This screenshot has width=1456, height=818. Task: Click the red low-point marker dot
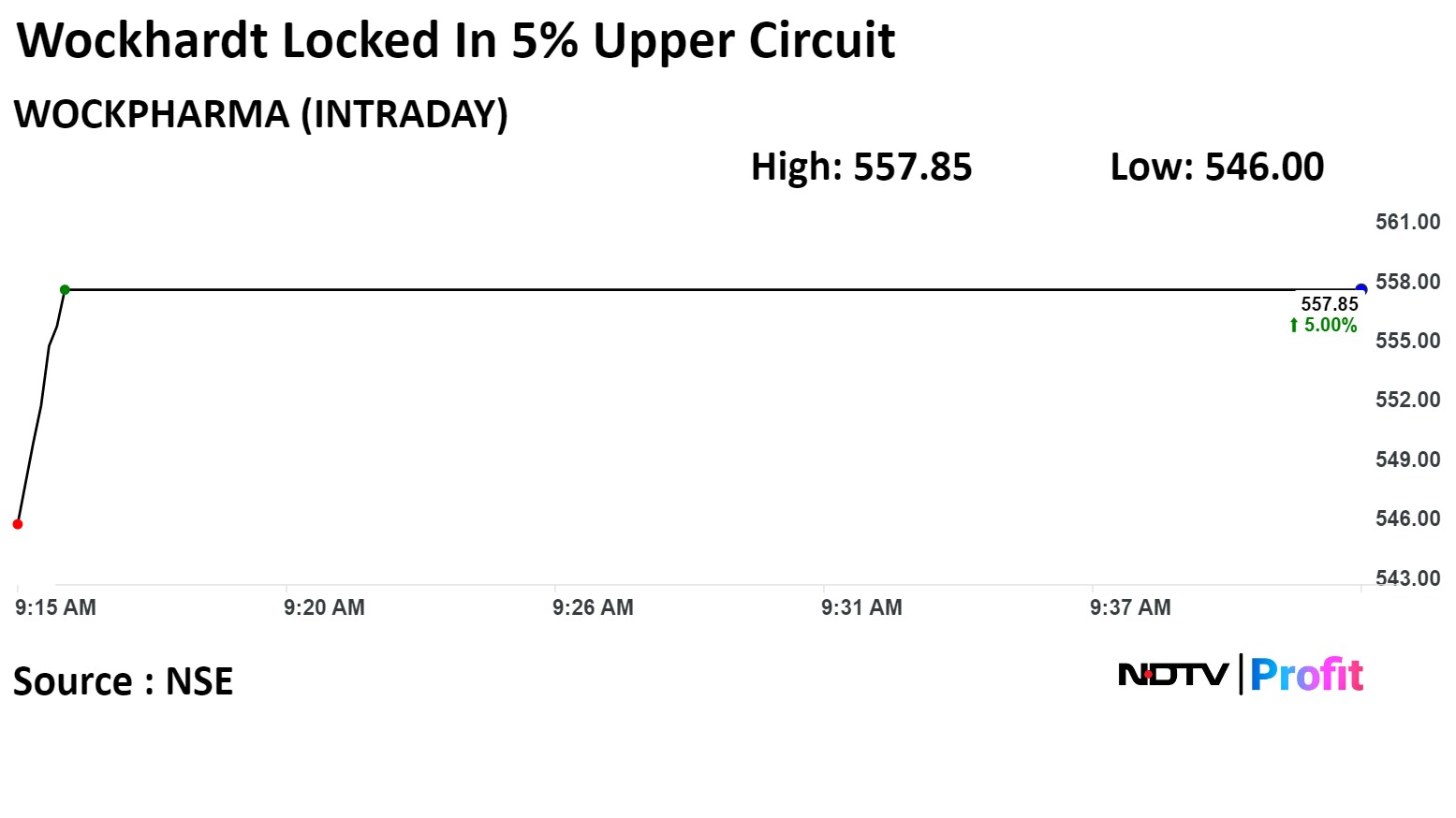18,524
